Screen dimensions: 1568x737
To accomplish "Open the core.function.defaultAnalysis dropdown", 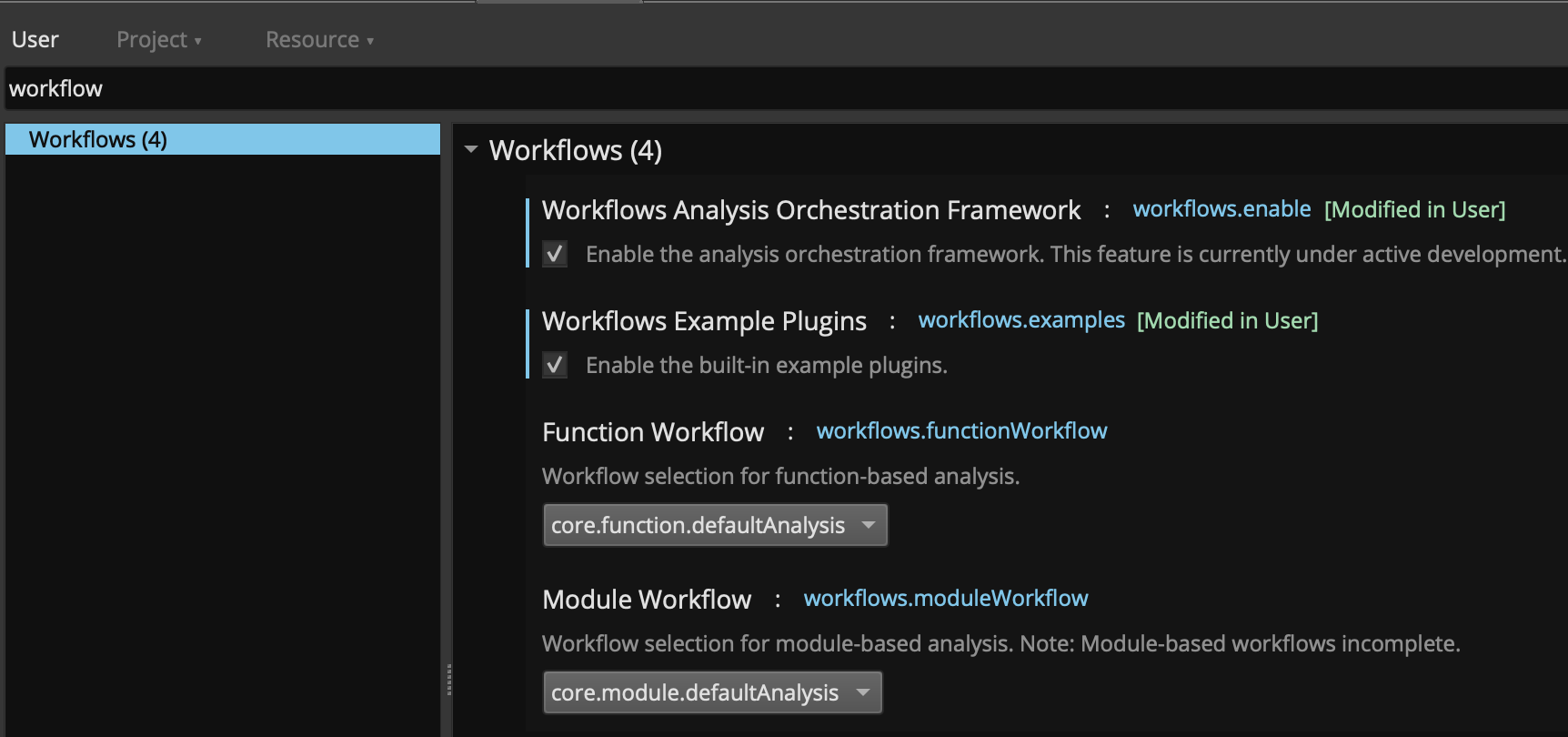I will (715, 525).
